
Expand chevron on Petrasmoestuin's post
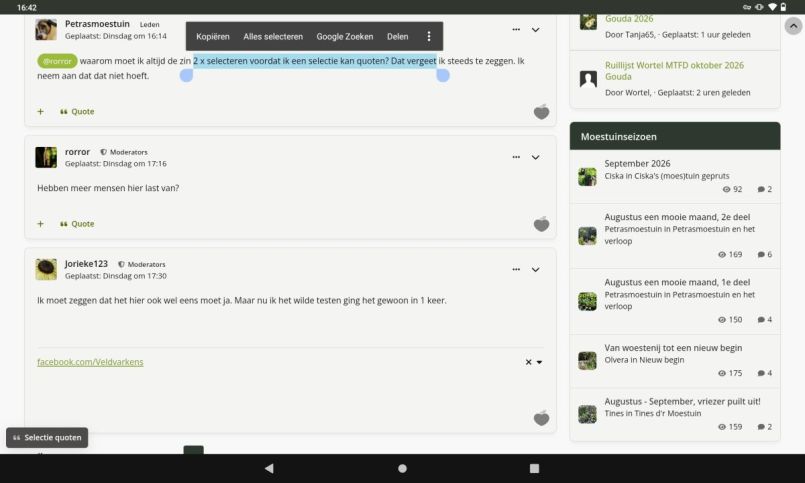pyautogui.click(x=535, y=30)
